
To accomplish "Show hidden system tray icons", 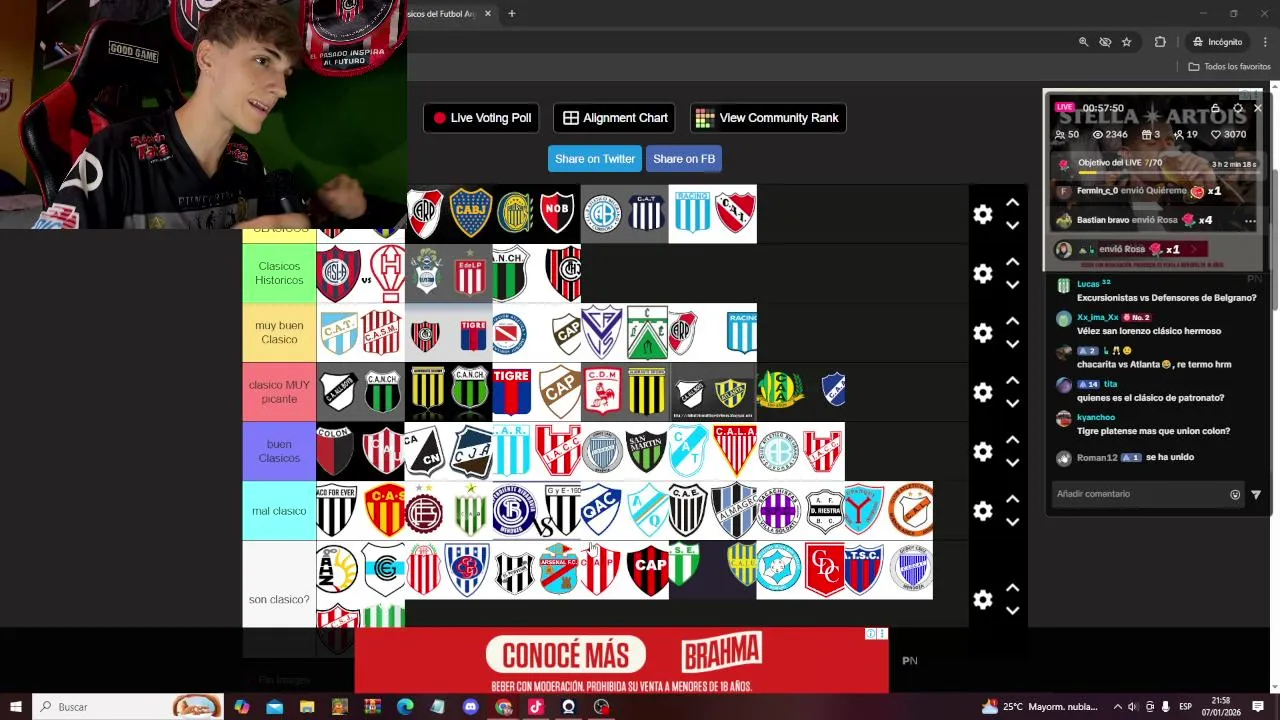I will pyautogui.click(x=1118, y=707).
